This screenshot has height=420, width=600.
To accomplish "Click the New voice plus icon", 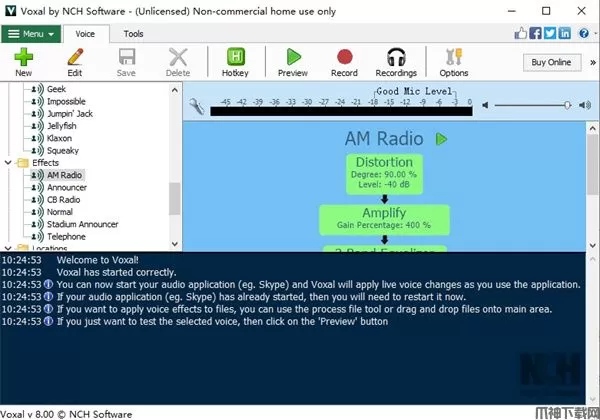I will click(x=24, y=57).
